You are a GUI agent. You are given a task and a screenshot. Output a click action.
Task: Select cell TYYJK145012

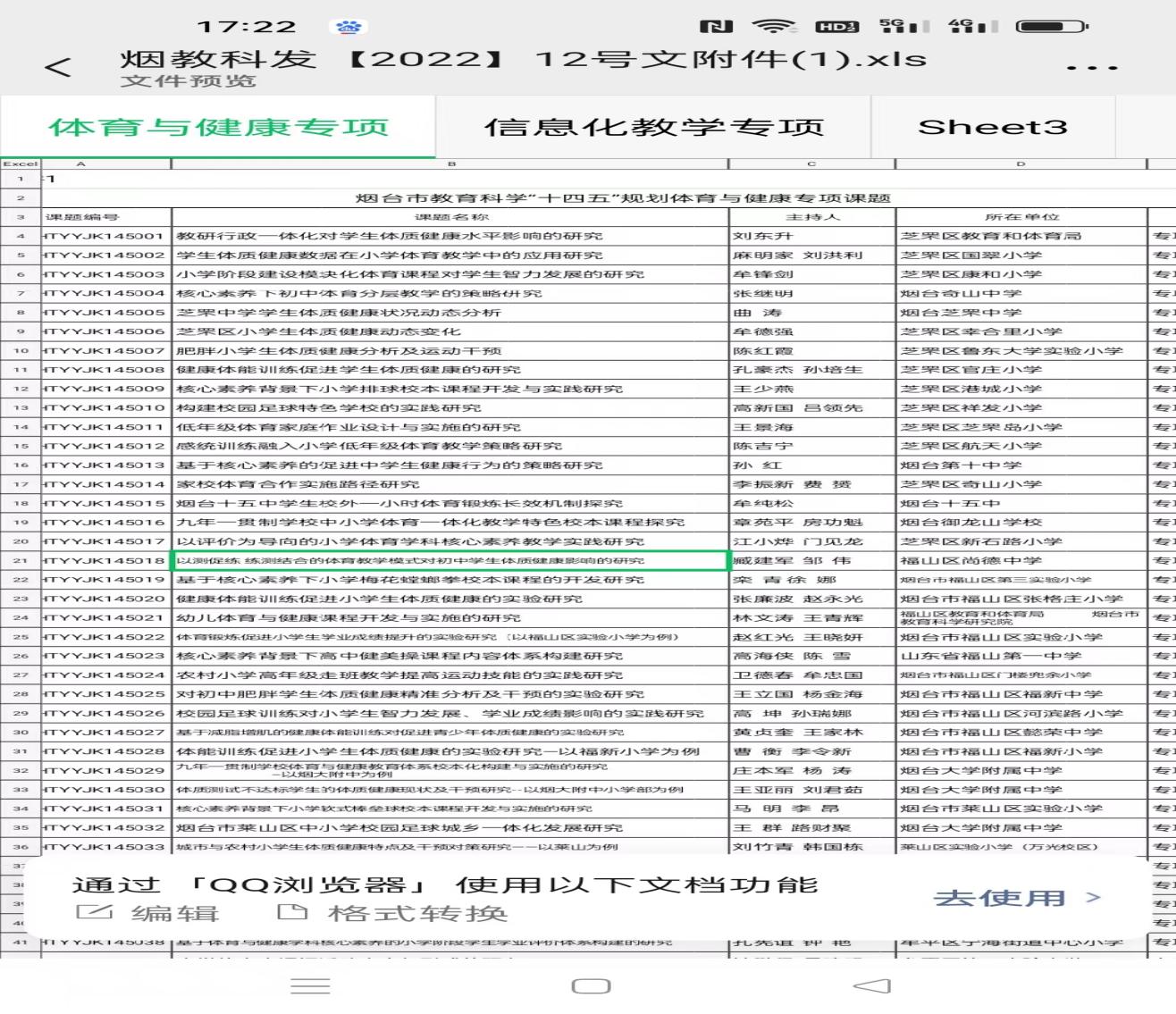point(105,446)
